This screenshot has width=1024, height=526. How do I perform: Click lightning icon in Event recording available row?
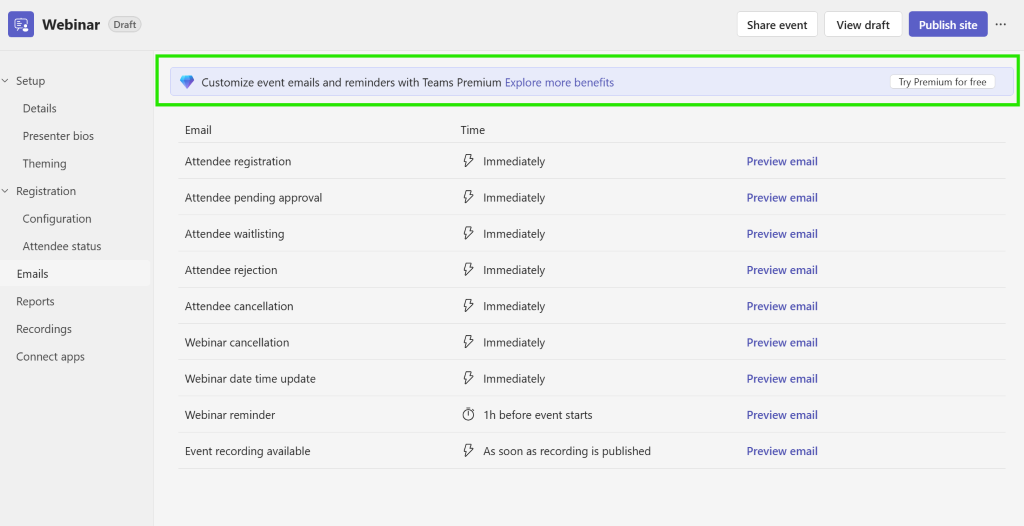coord(468,451)
